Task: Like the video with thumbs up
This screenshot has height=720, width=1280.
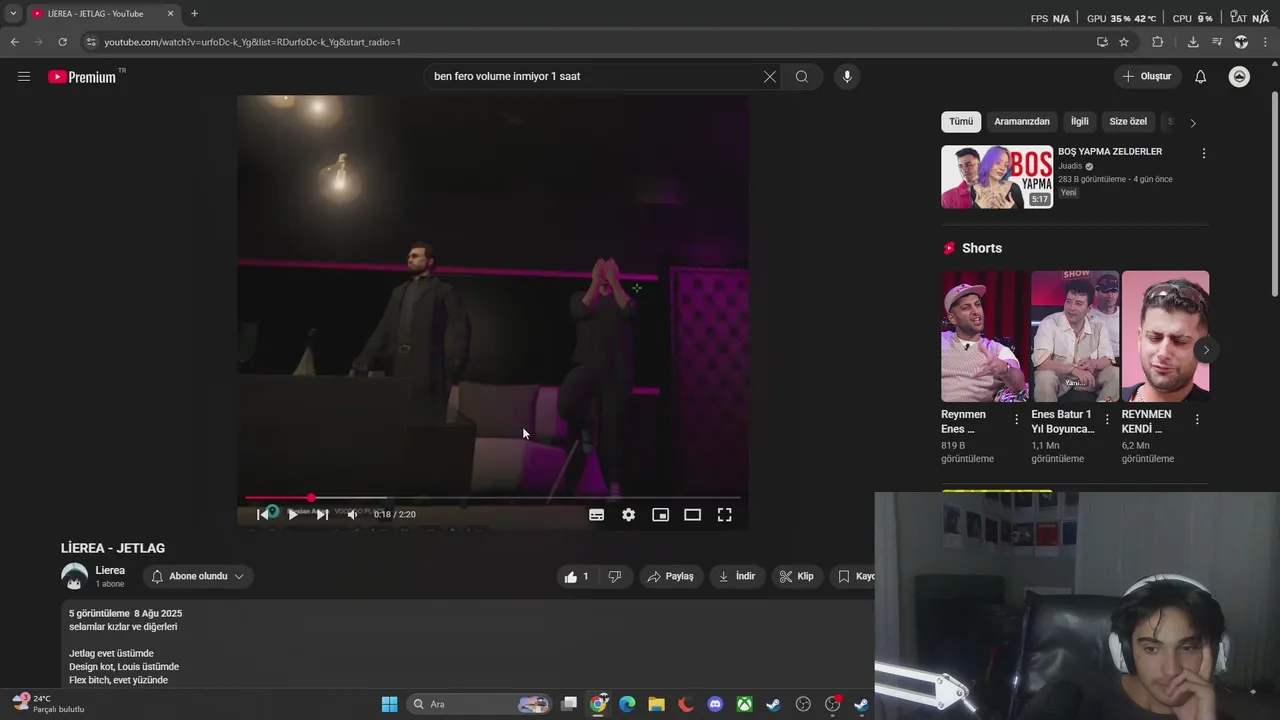Action: [577, 576]
